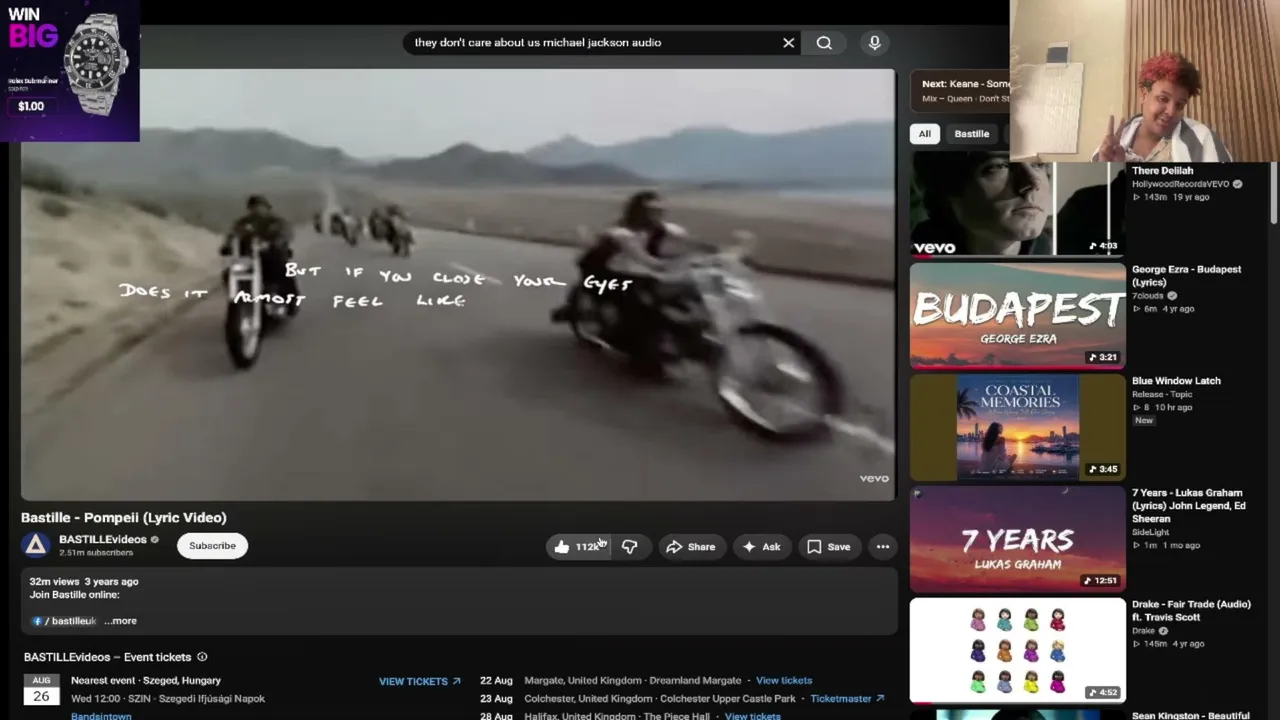1280x720 pixels.
Task: Click the 'HollywoodRecordsVEVO' channel name
Action: coord(1180,185)
